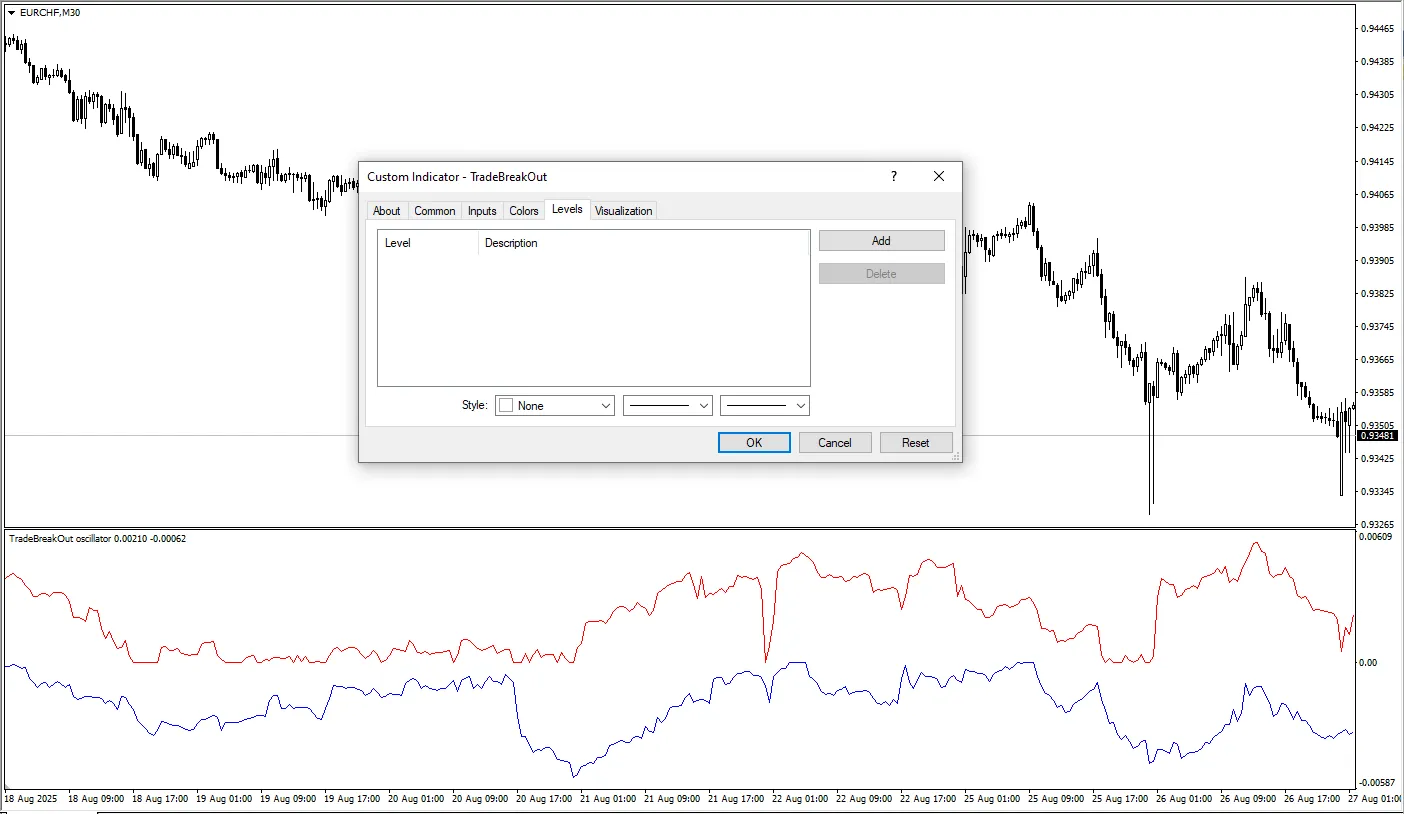Viewport: 1404px width, 814px height.
Task: Click the triangle beside EURCHF,M30 label
Action: pos(11,12)
